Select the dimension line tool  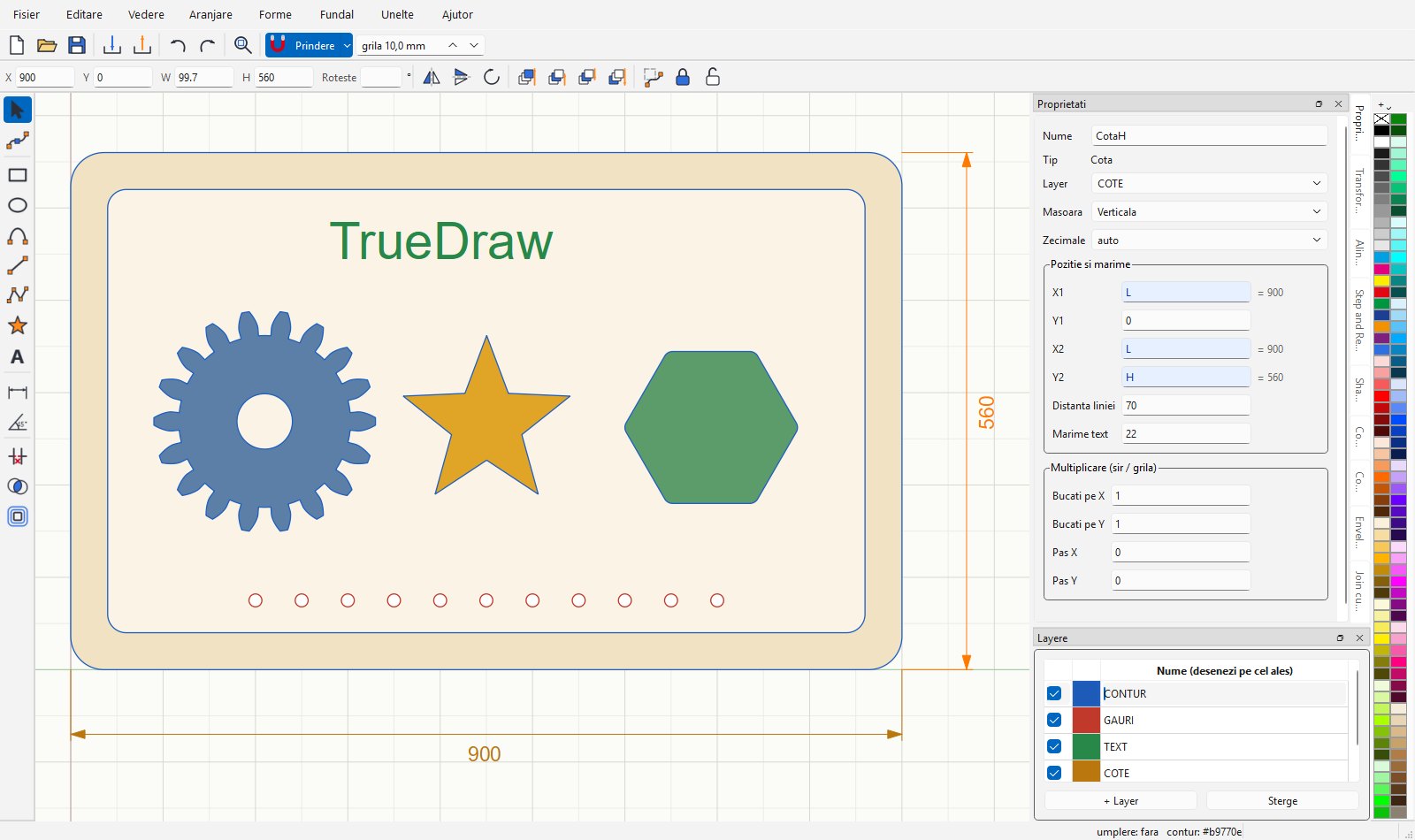click(x=18, y=392)
